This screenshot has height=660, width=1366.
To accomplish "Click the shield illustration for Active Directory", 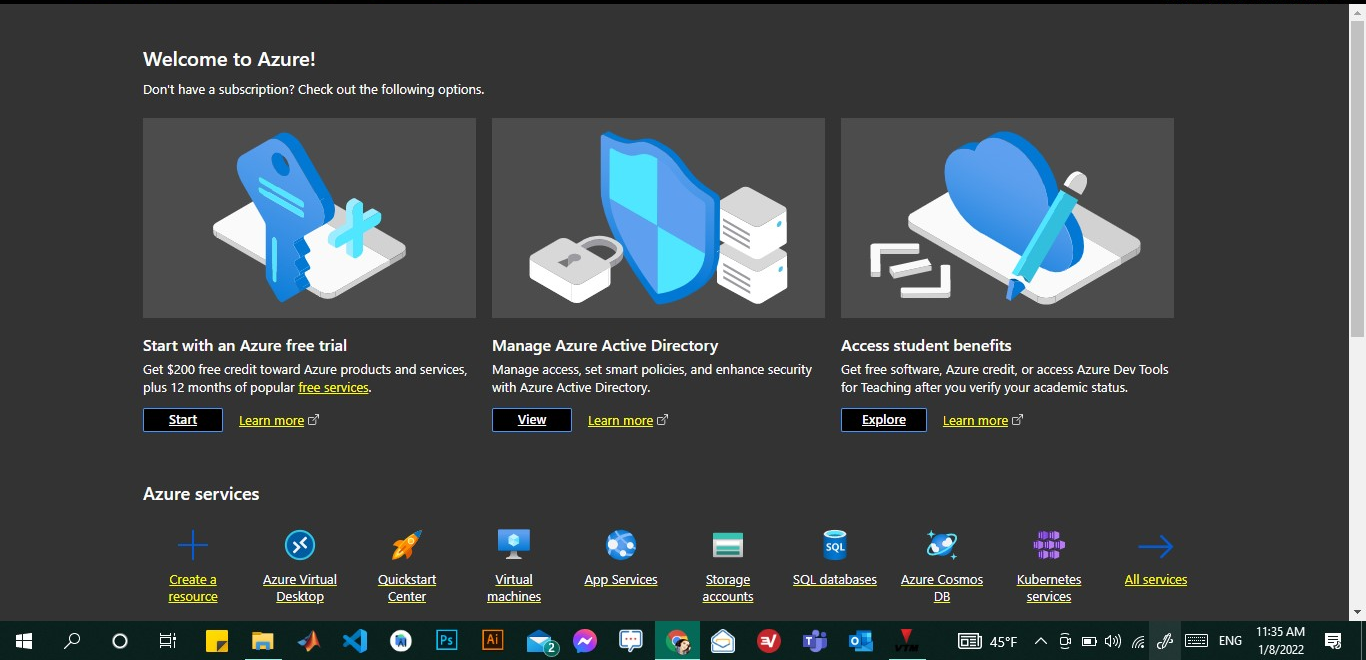I will [658, 218].
